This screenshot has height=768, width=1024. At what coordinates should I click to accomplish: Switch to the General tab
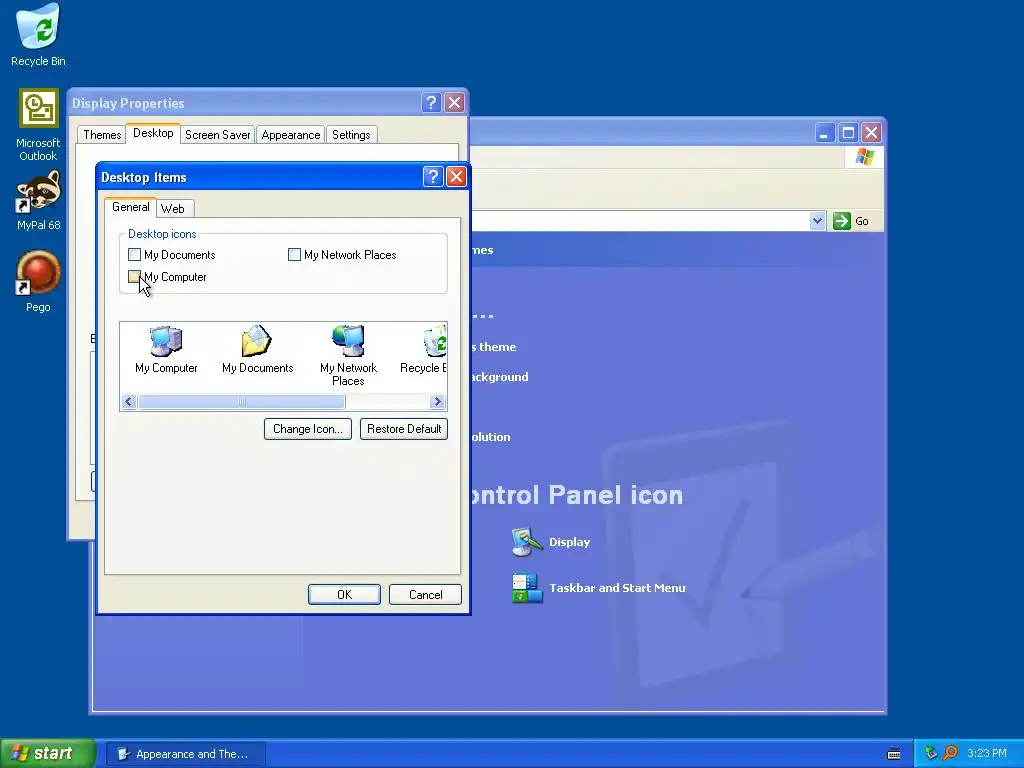click(x=131, y=207)
